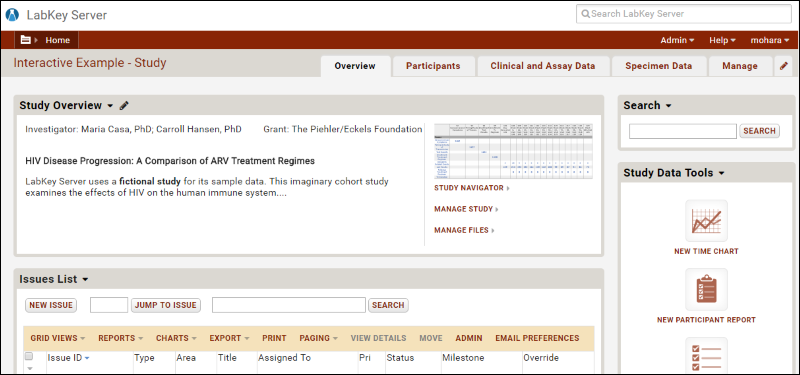The width and height of the screenshot is (800, 375).
Task: Open the Help dropdown menu
Action: [722, 40]
